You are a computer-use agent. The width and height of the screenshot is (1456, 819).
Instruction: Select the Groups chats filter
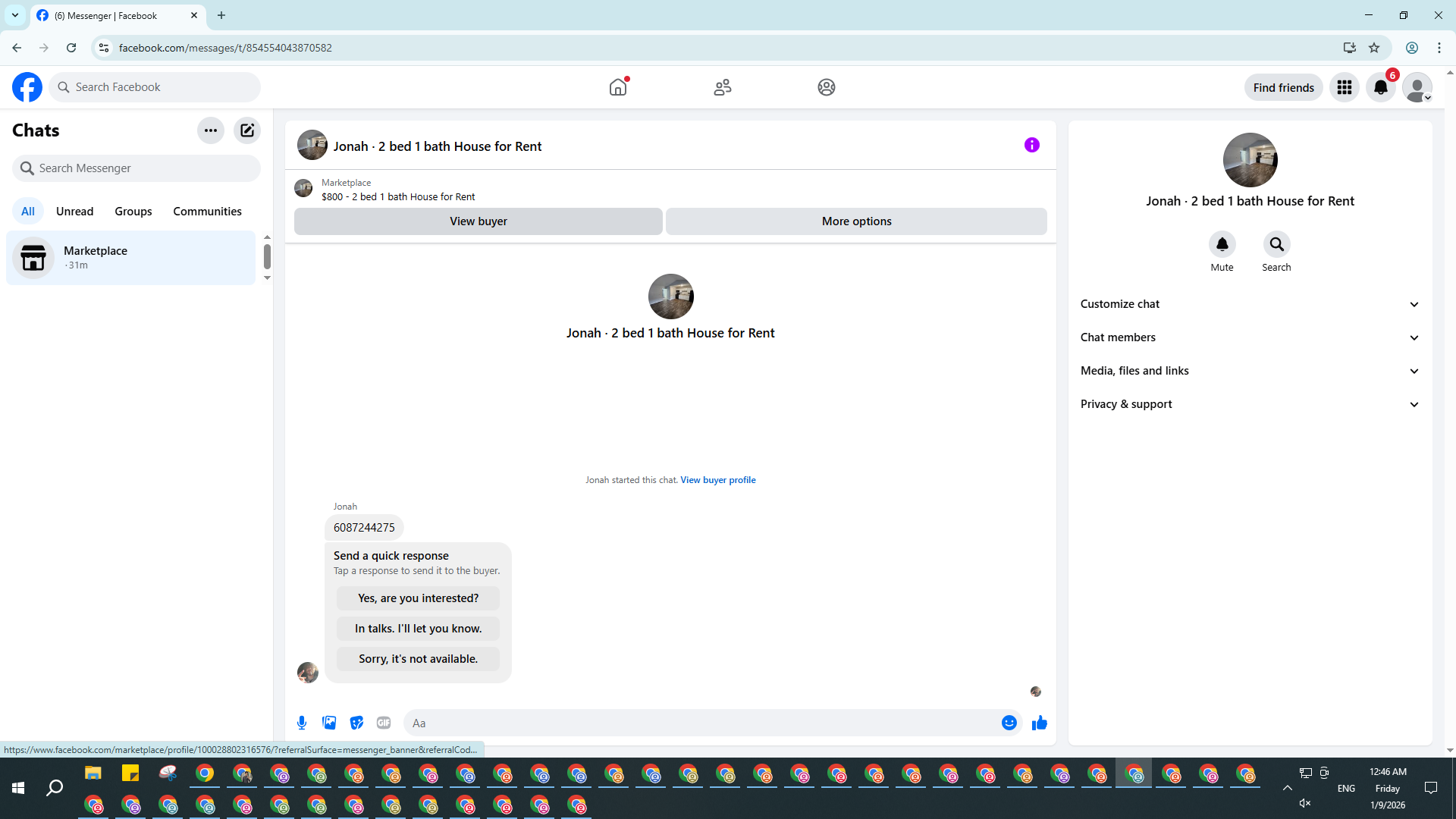coord(133,212)
